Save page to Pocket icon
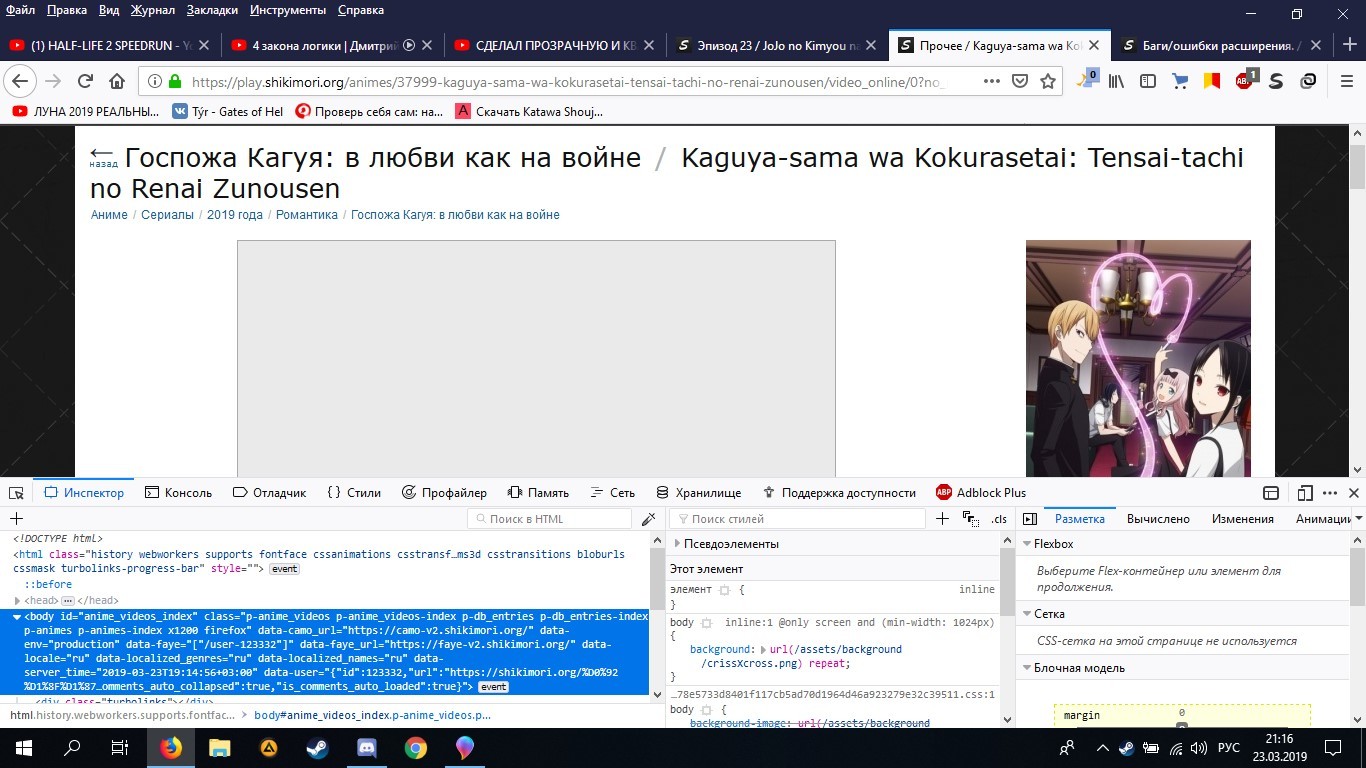Viewport: 1366px width, 768px height. click(x=1020, y=82)
